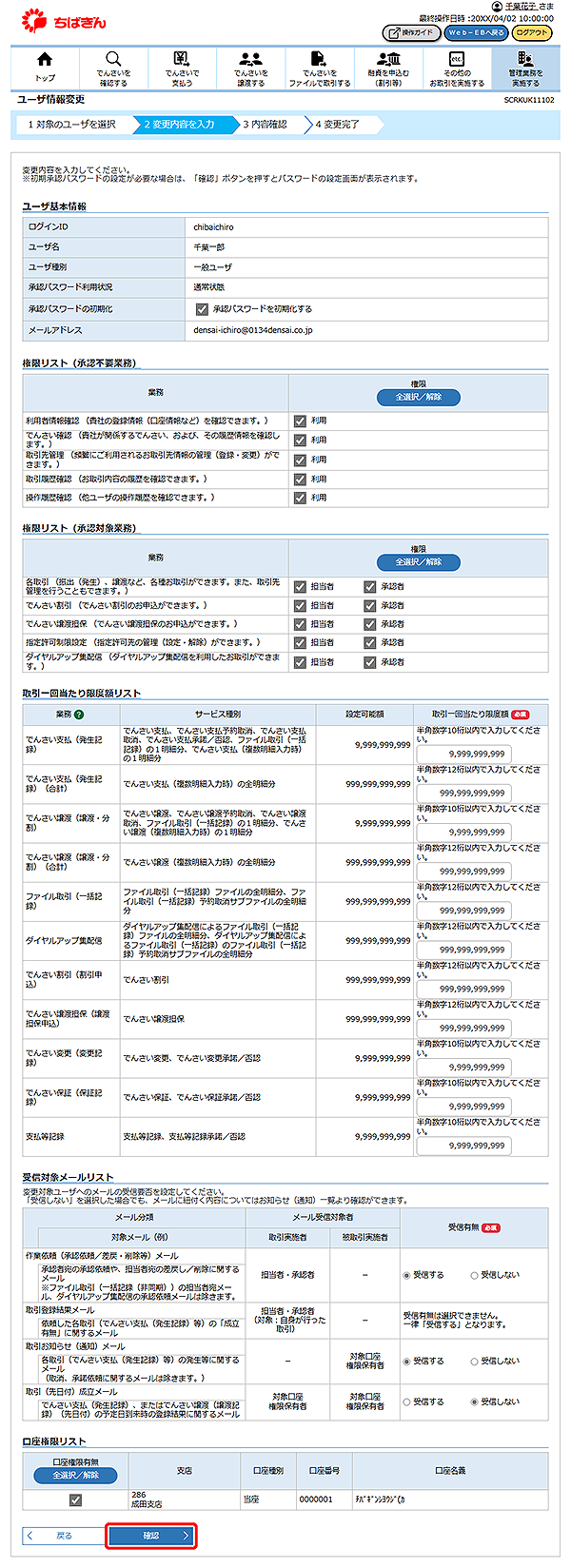Click the 確認 button

click(x=151, y=1536)
